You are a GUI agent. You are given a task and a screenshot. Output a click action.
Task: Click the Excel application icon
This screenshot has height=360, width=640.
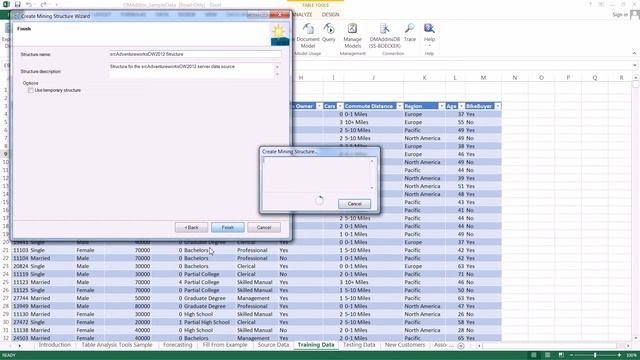(6, 4)
